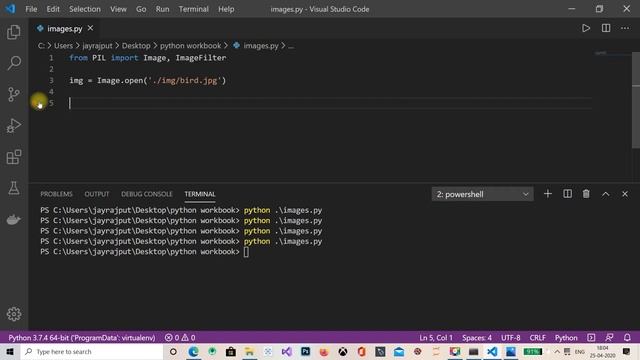The height and width of the screenshot is (360, 640).
Task: Click the minimap at editor top right
Action: [601, 53]
